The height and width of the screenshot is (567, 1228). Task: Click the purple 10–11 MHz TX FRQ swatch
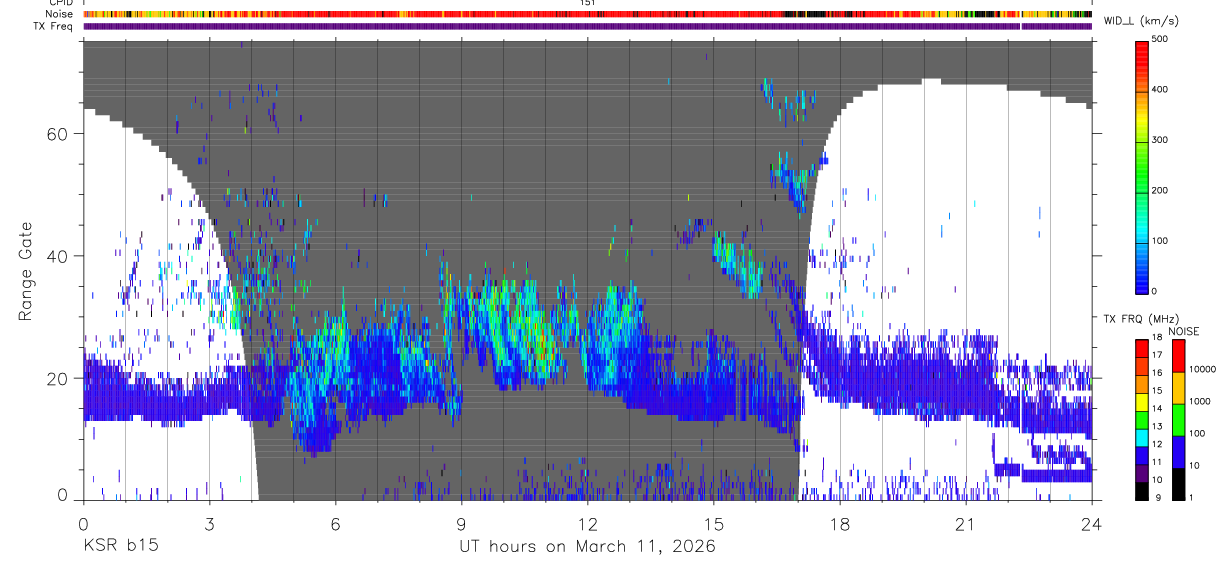(1142, 473)
